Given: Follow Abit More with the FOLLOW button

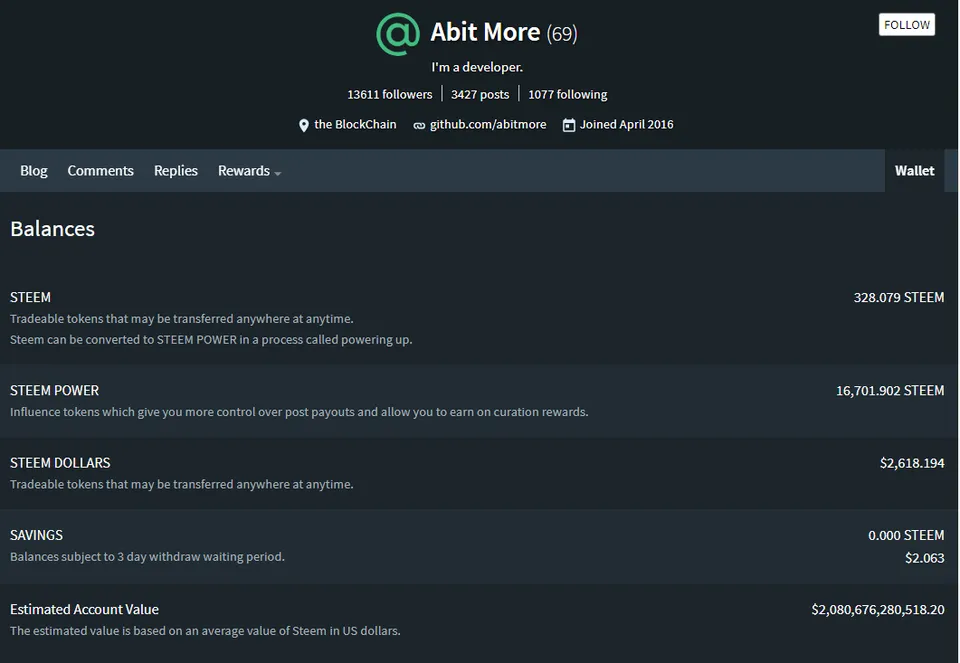Looking at the screenshot, I should tap(907, 24).
